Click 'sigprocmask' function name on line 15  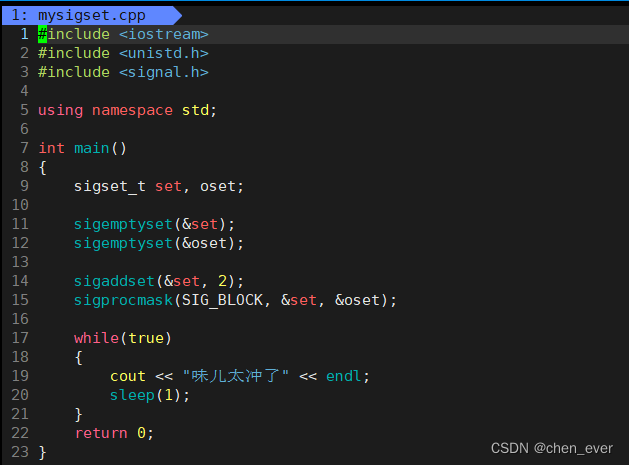tap(123, 301)
